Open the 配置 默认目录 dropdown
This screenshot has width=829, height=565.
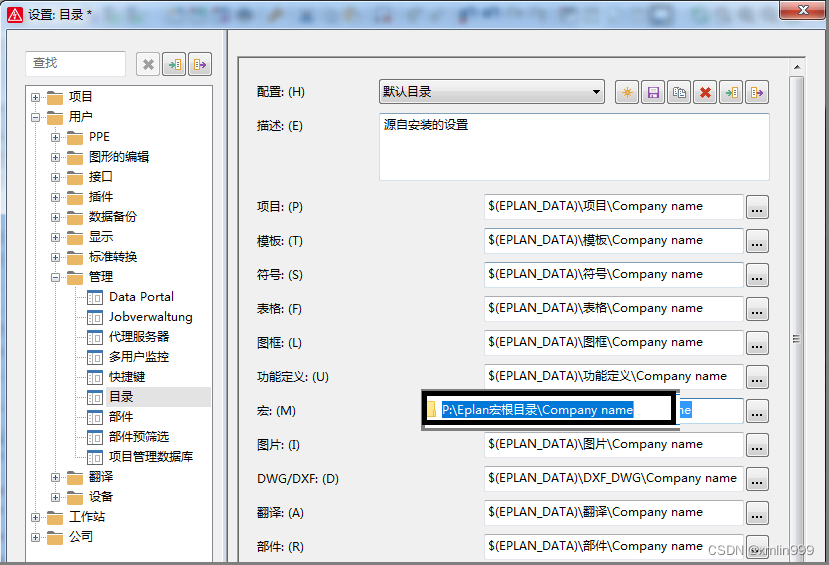pos(492,92)
